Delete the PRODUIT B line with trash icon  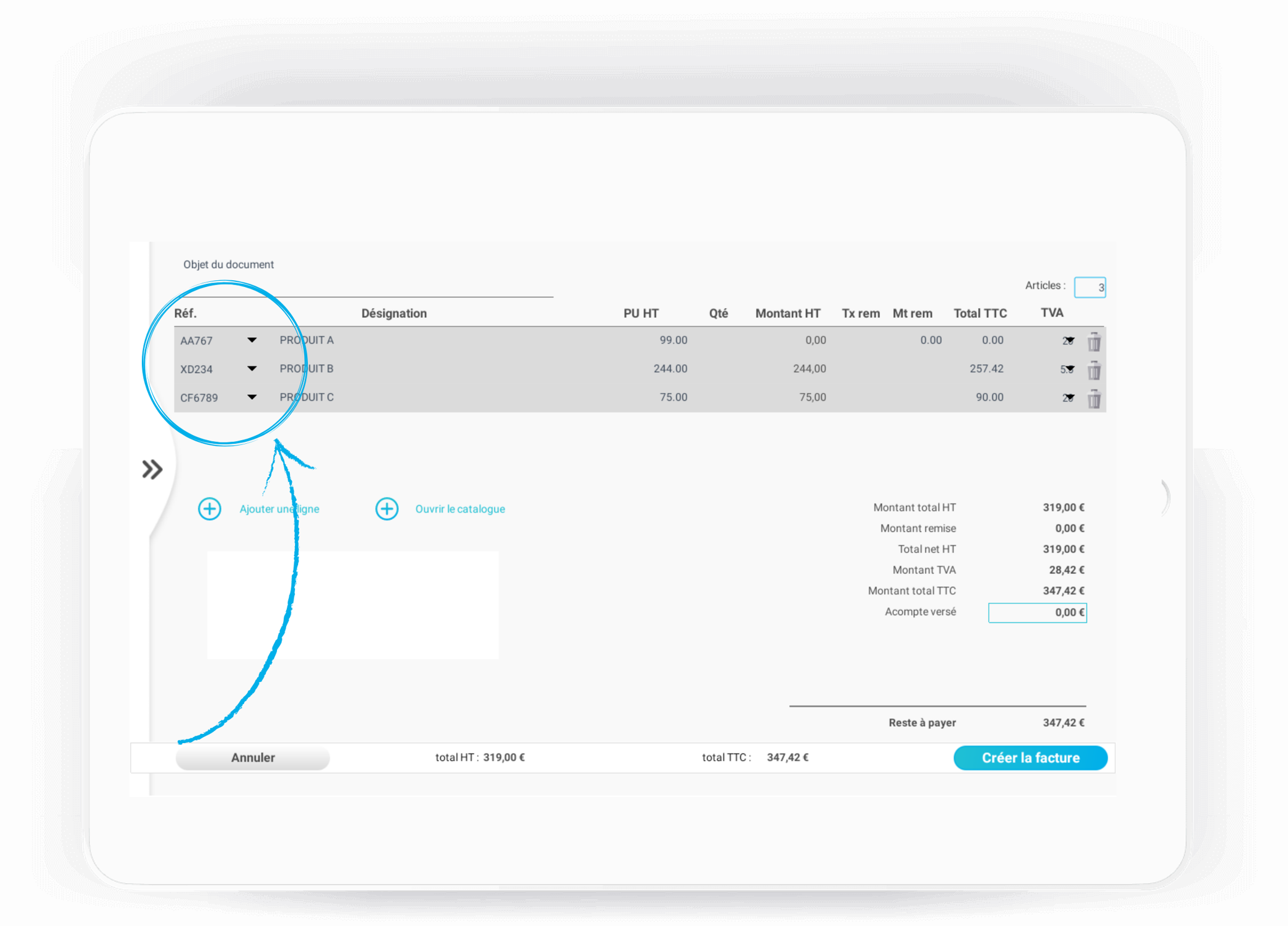point(1094,370)
